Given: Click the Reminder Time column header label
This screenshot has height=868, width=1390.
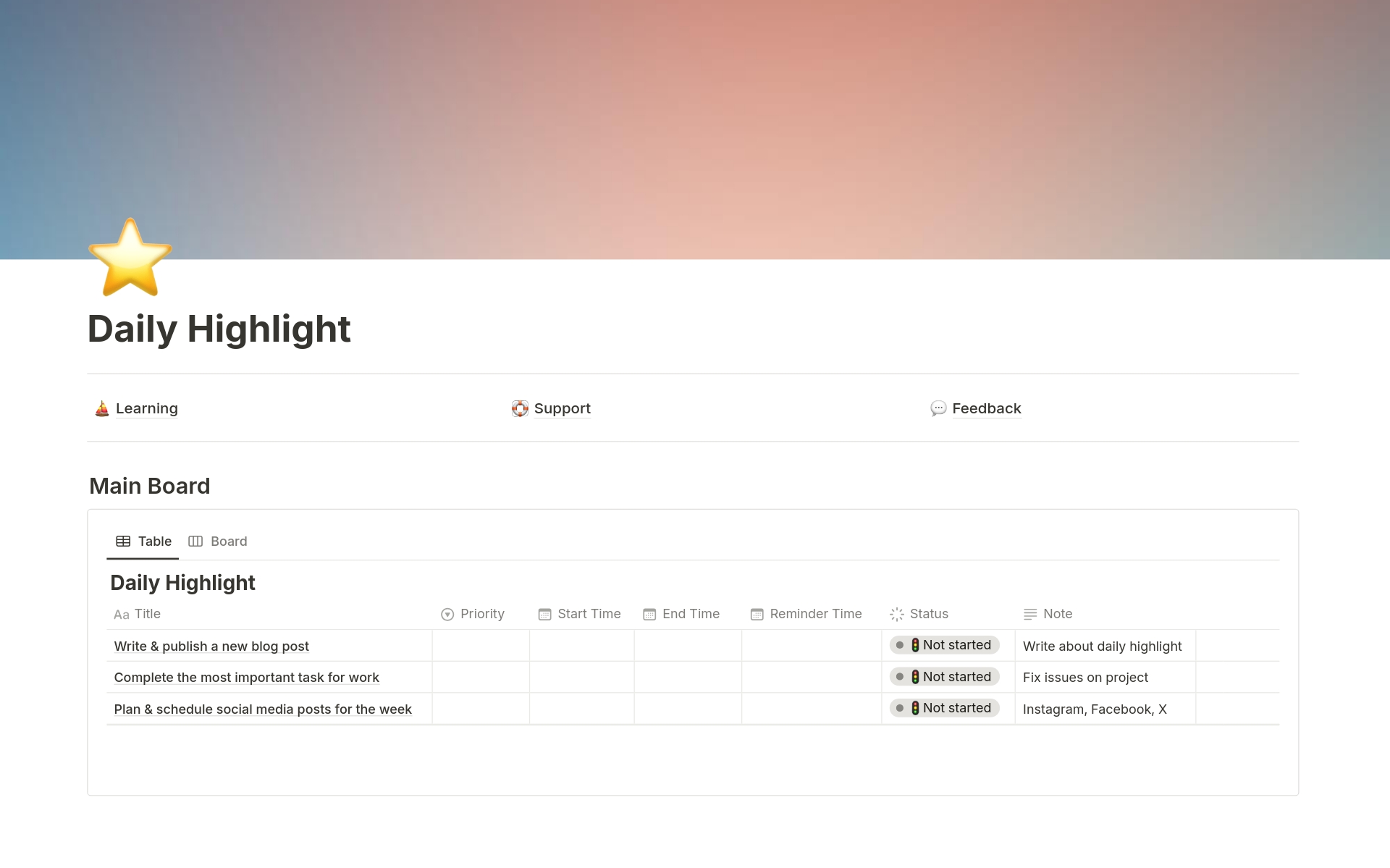Looking at the screenshot, I should tap(816, 614).
